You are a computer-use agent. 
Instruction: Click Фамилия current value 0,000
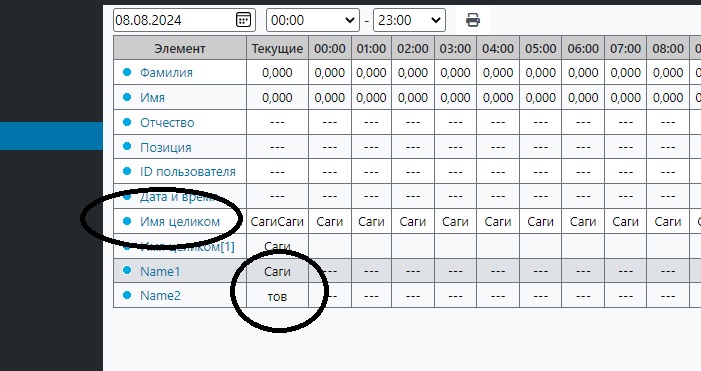coord(277,72)
